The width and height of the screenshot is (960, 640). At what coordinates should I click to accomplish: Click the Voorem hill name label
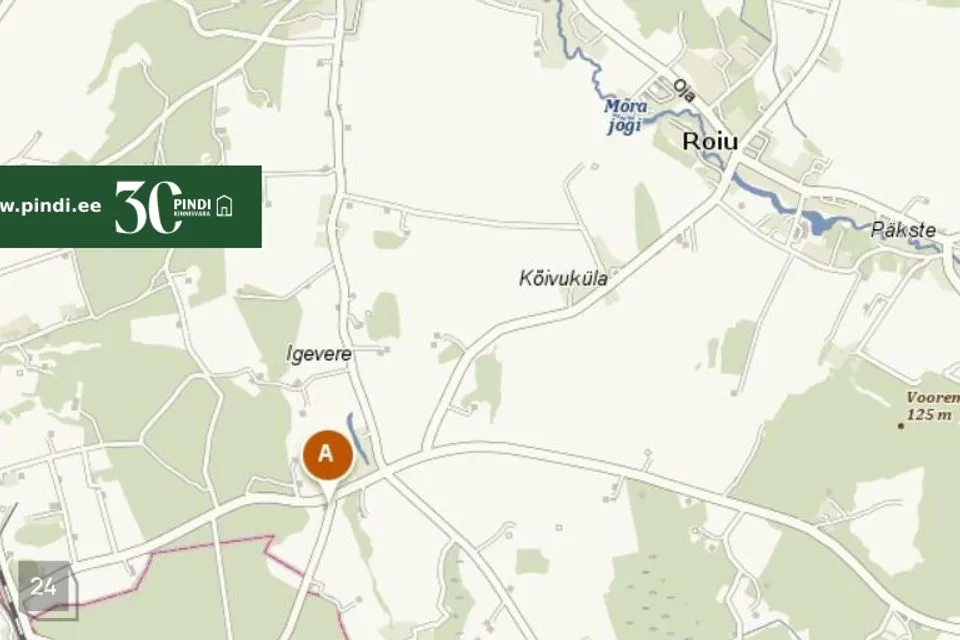point(932,397)
